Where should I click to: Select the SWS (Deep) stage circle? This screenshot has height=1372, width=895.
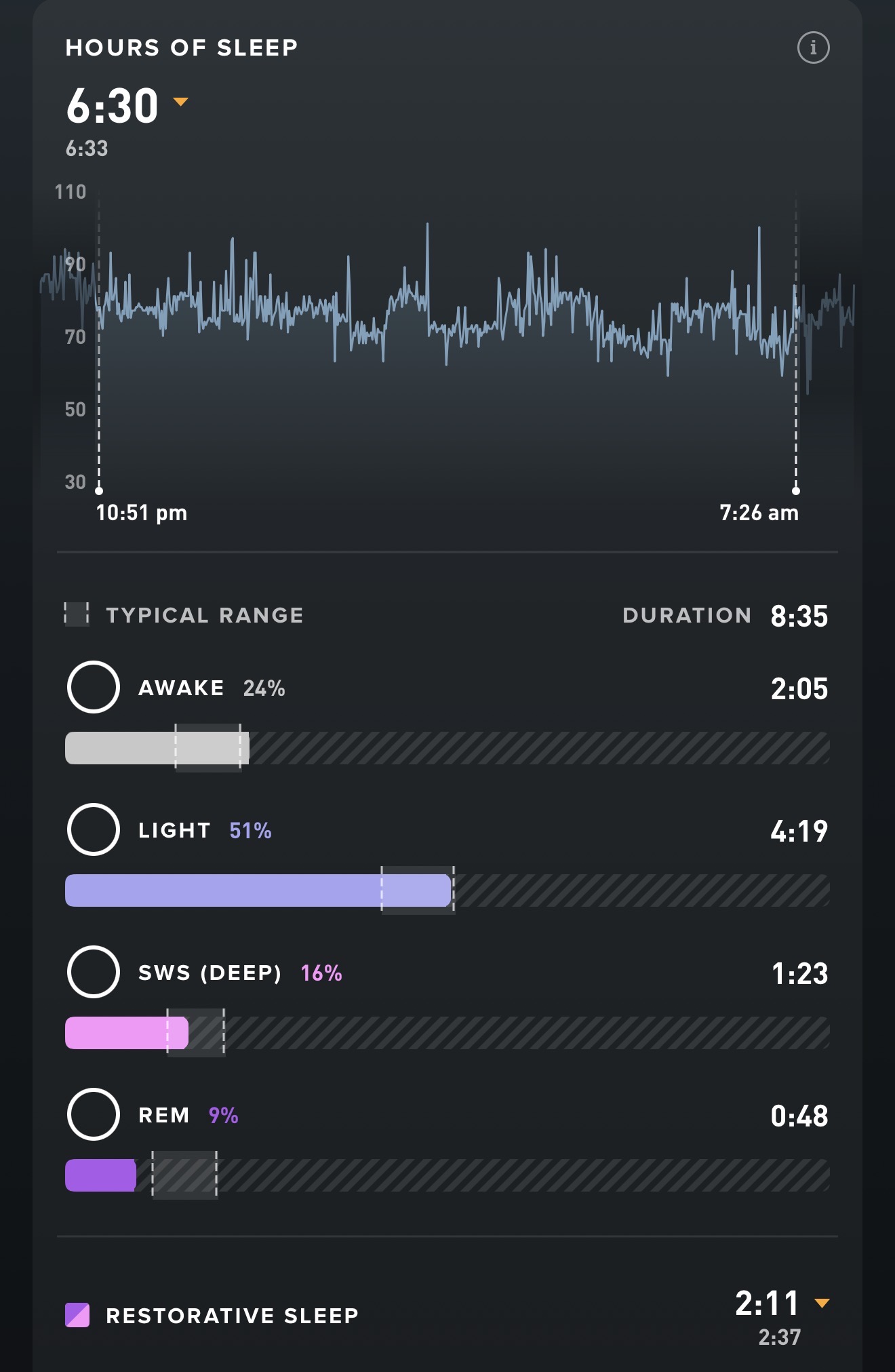coord(94,972)
